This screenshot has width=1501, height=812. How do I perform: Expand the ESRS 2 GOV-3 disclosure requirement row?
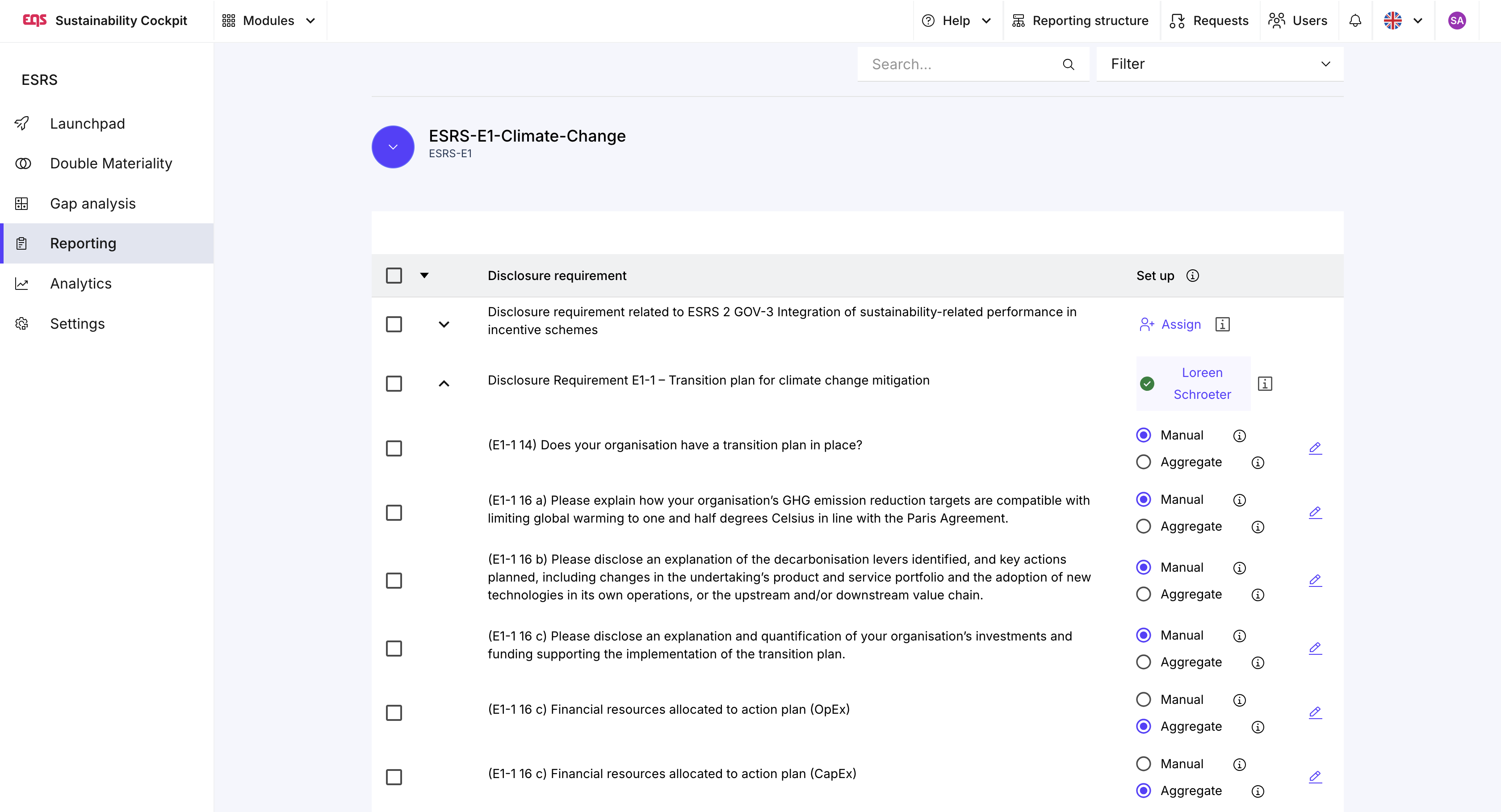[444, 324]
